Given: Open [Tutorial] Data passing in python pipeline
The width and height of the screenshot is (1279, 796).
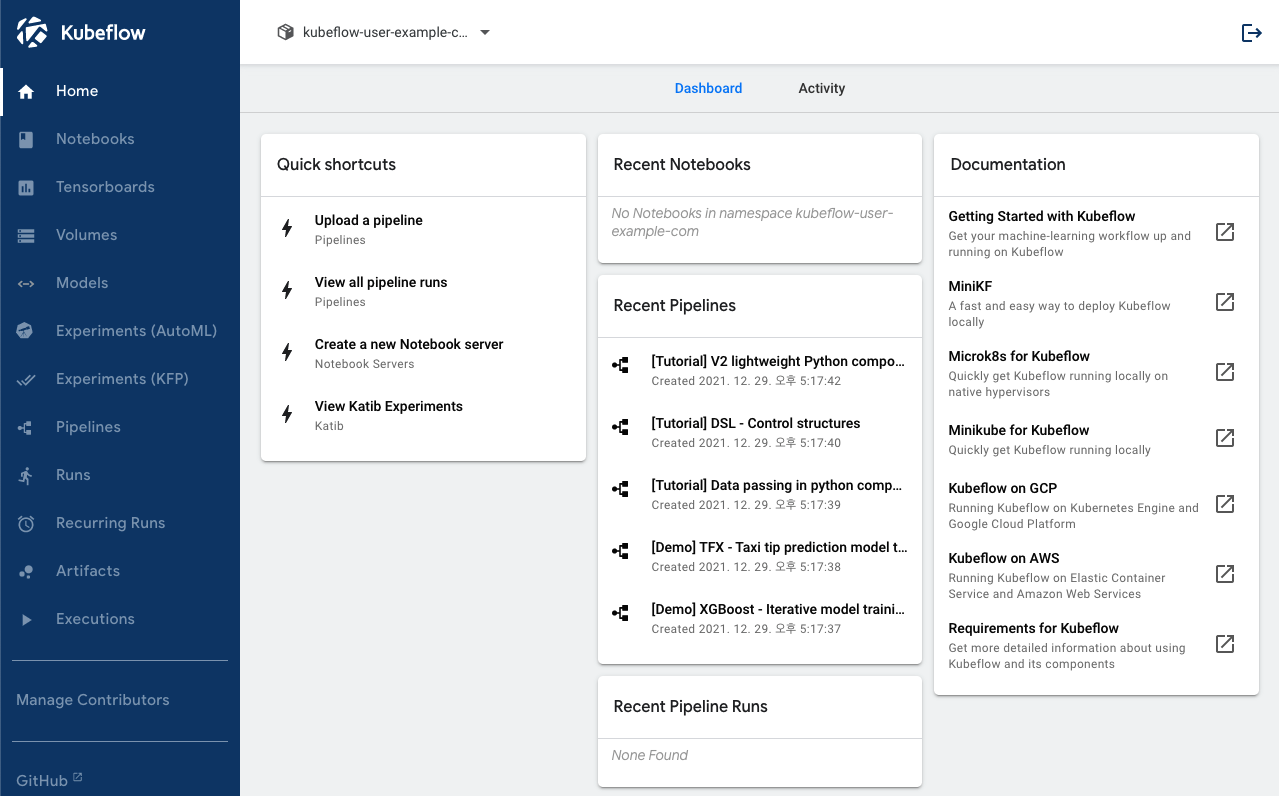Looking at the screenshot, I should click(760, 494).
